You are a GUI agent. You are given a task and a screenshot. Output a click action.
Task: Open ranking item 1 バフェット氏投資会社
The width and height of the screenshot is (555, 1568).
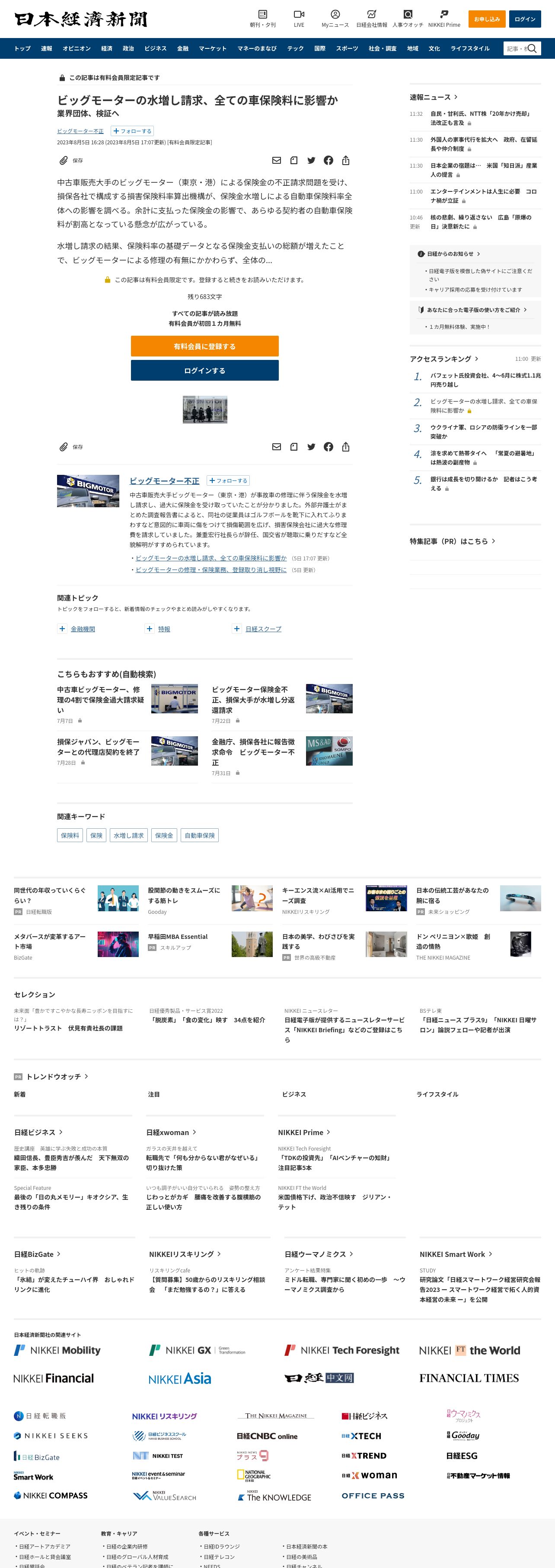coord(485,380)
